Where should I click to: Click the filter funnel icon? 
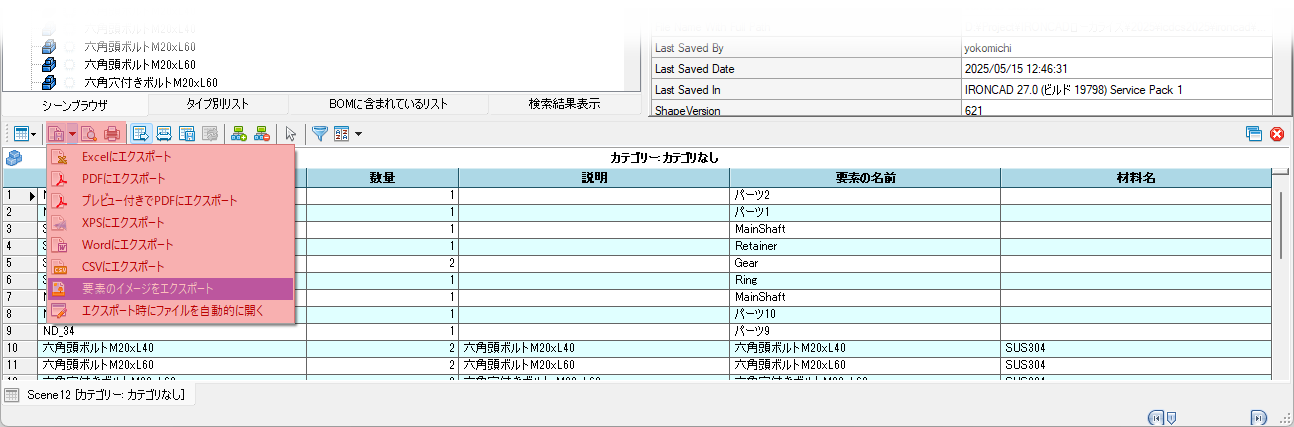click(x=320, y=133)
